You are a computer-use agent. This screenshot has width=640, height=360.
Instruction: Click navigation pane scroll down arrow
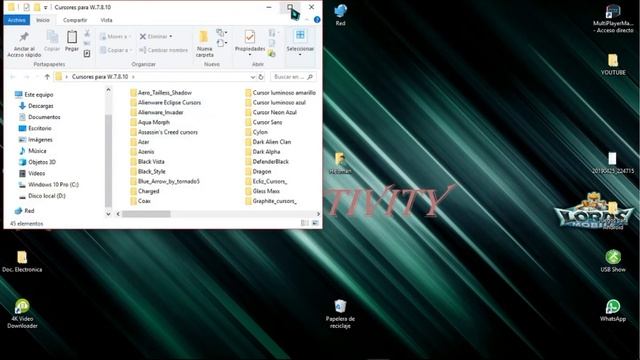coord(108,213)
